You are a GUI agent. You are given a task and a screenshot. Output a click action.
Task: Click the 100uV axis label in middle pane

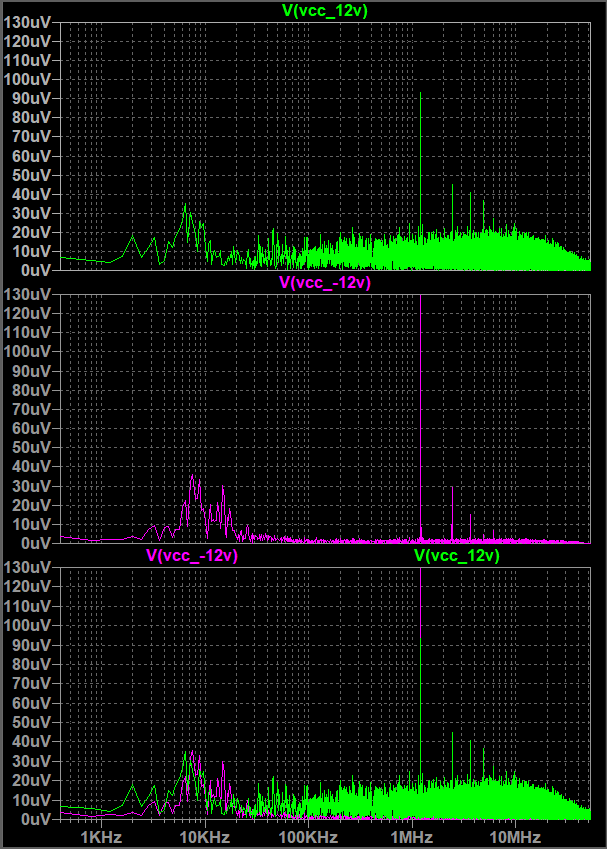pyautogui.click(x=27, y=351)
